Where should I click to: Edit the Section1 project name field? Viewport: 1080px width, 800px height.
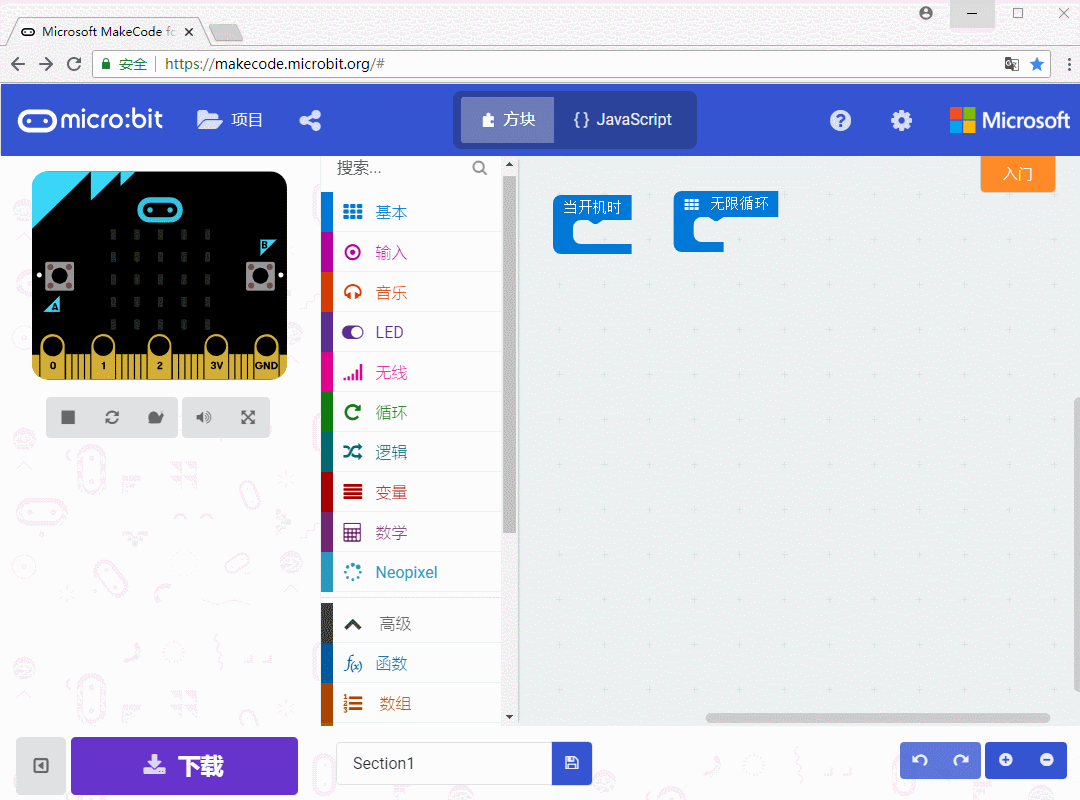click(444, 763)
